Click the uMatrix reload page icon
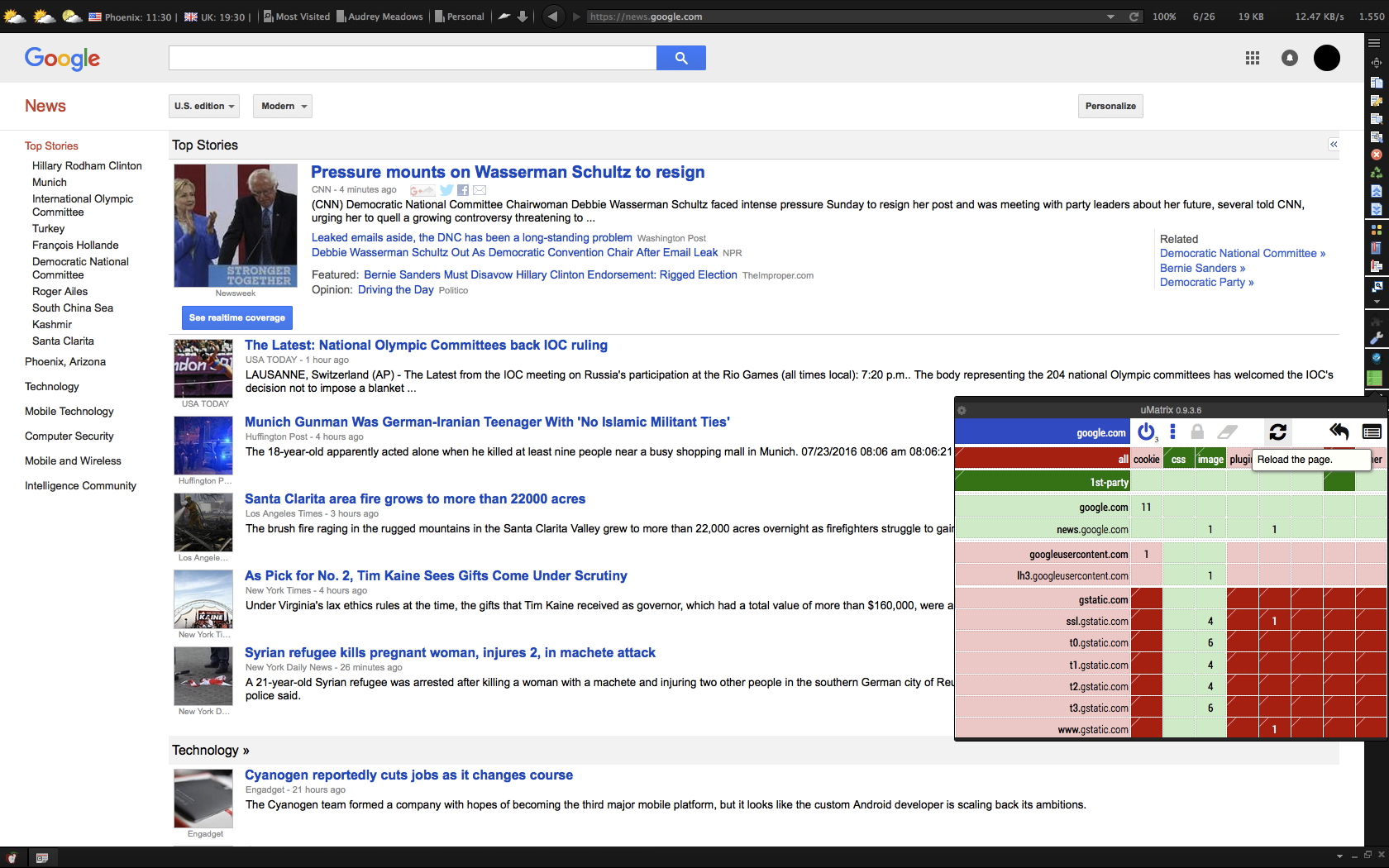This screenshot has height=868, width=1389. pyautogui.click(x=1277, y=432)
